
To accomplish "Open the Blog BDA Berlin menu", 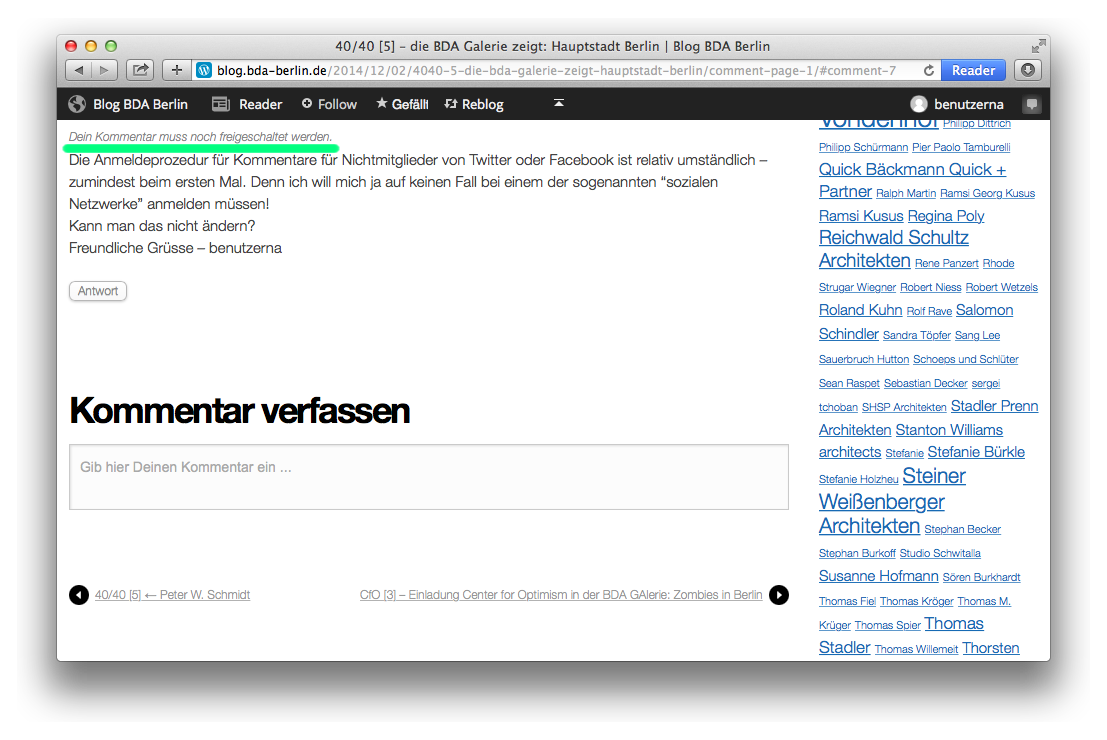I will pyautogui.click(x=128, y=104).
